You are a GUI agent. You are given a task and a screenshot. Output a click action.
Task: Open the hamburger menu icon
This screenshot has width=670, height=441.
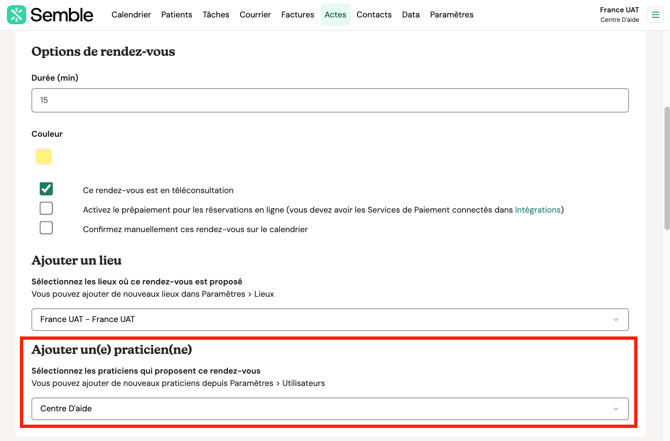(x=656, y=15)
